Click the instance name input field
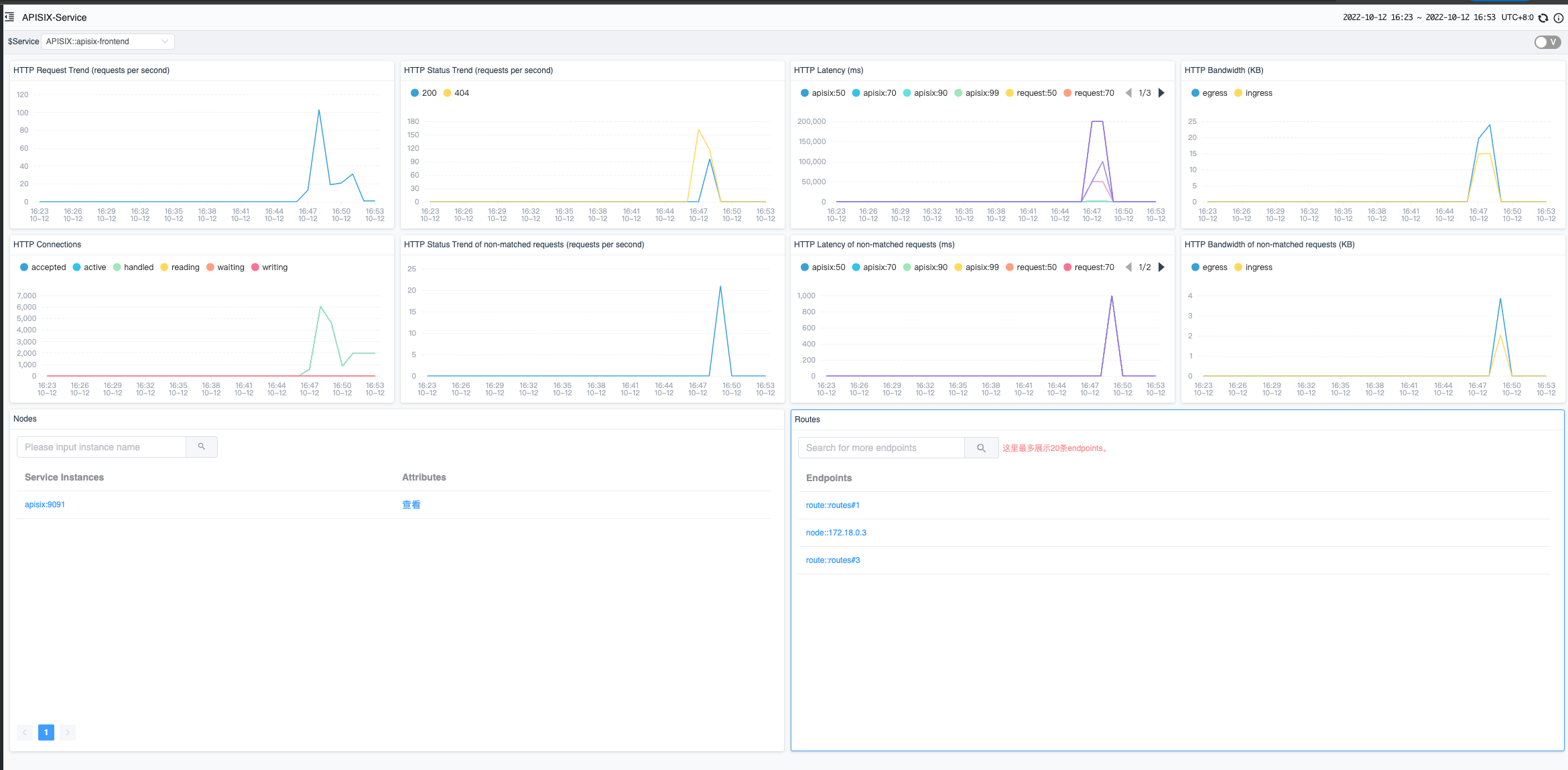The width and height of the screenshot is (1568, 770). pos(101,447)
